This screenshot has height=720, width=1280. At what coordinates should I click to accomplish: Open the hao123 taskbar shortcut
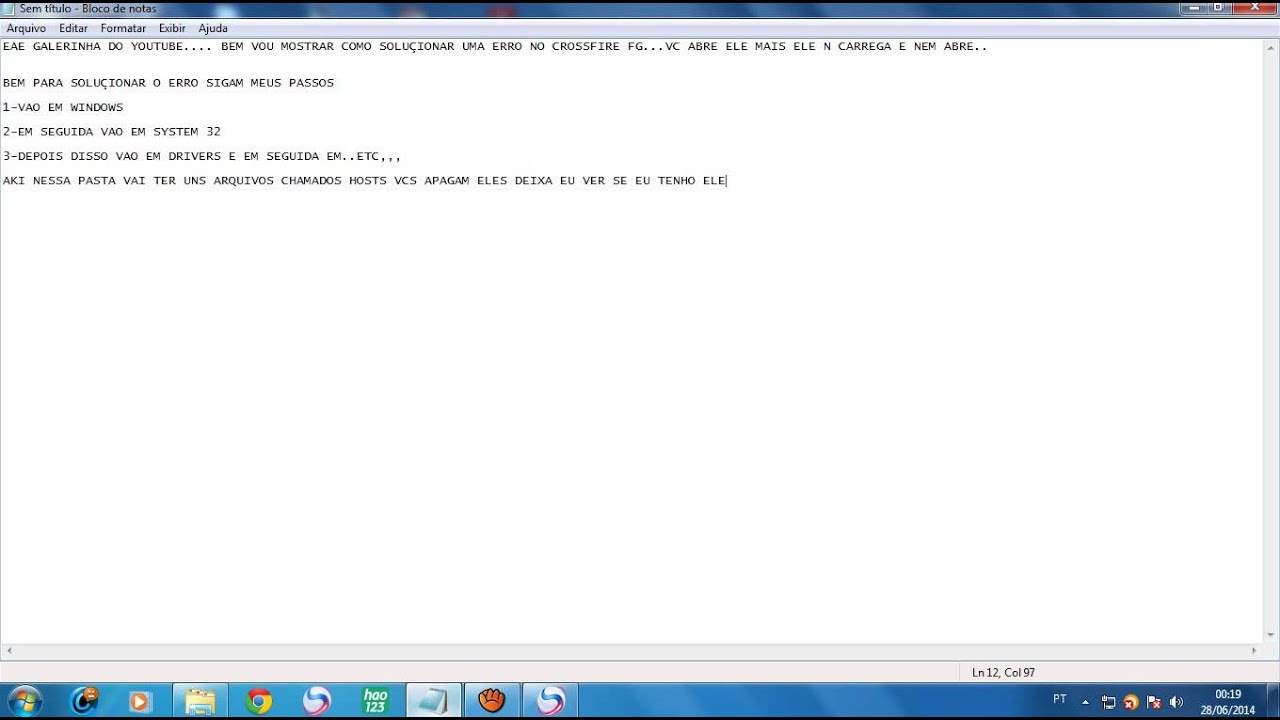click(x=375, y=701)
